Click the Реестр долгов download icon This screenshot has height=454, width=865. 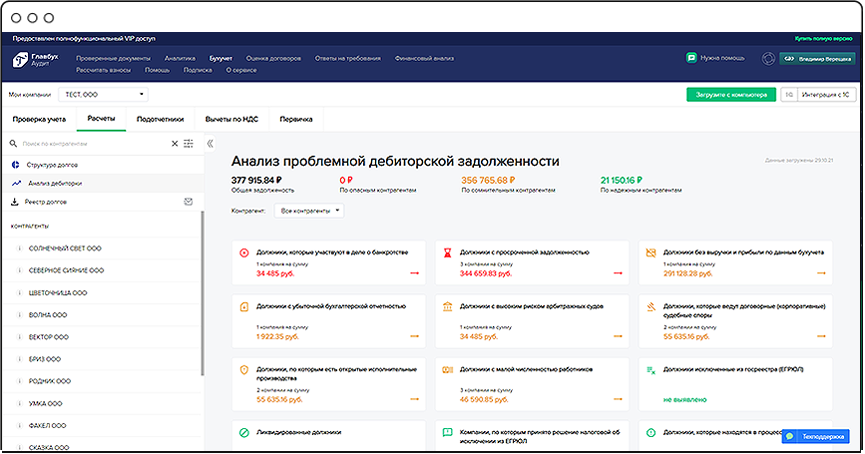tap(15, 202)
